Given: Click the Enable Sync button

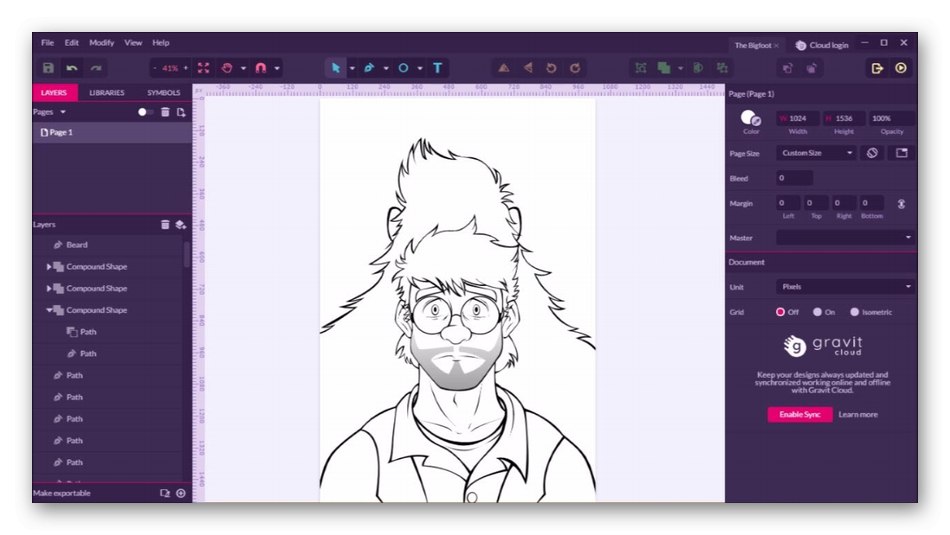Looking at the screenshot, I should pos(800,414).
